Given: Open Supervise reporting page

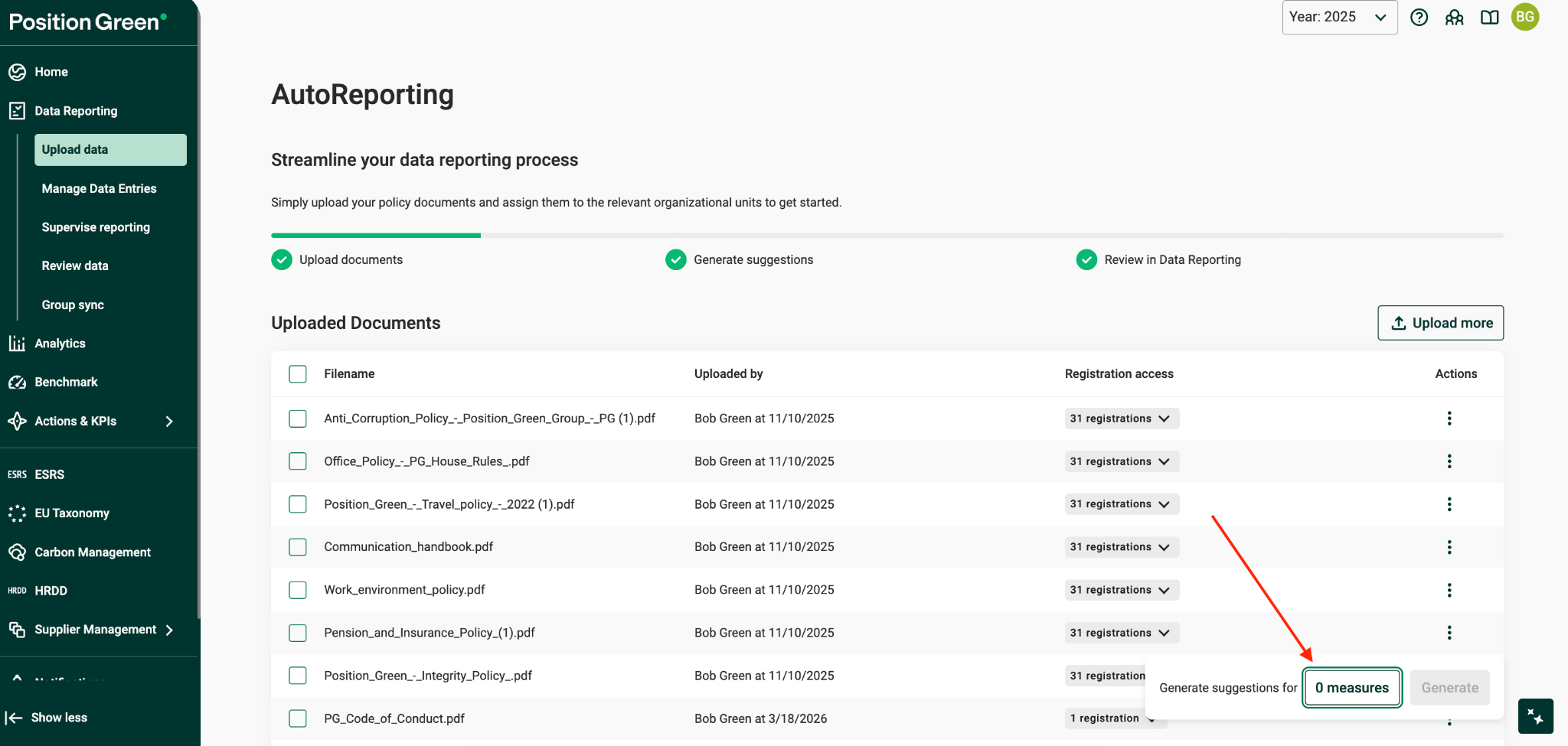Looking at the screenshot, I should tap(96, 227).
